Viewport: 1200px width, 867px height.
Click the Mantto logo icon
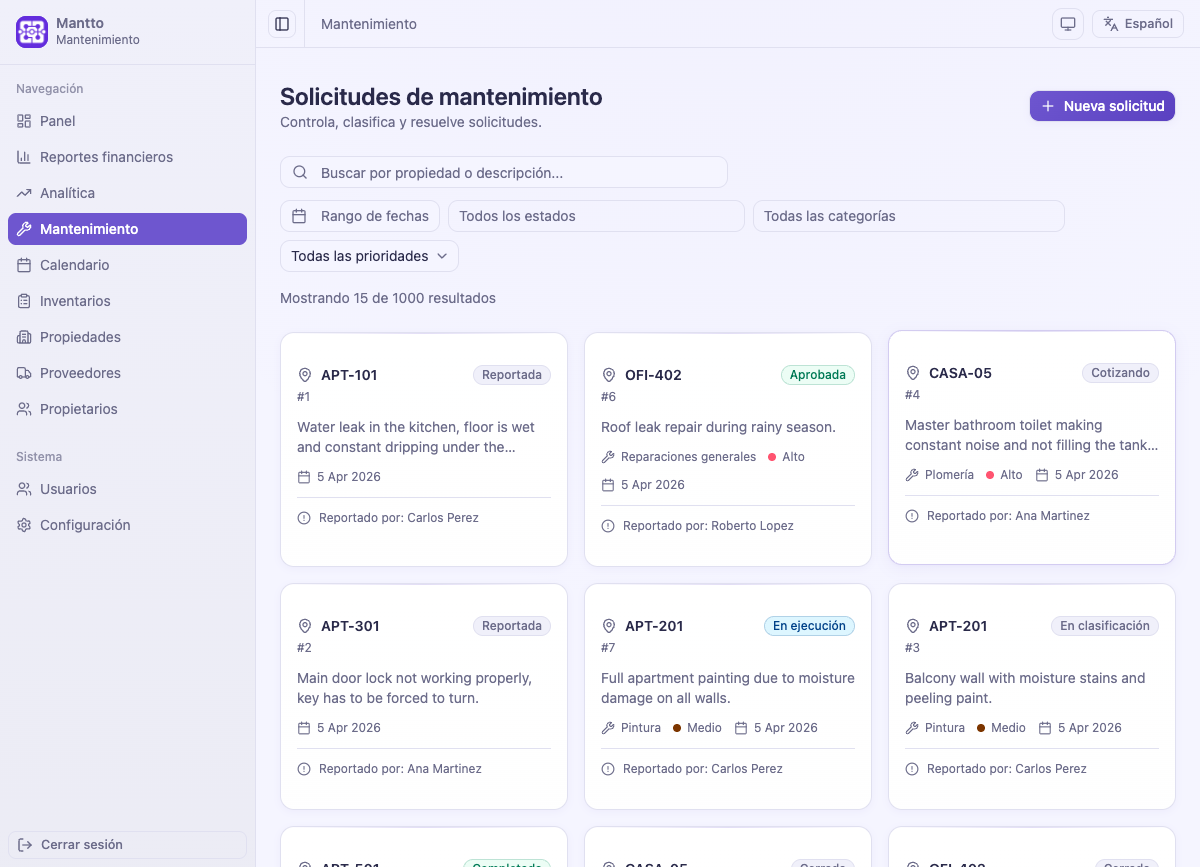[x=31, y=31]
